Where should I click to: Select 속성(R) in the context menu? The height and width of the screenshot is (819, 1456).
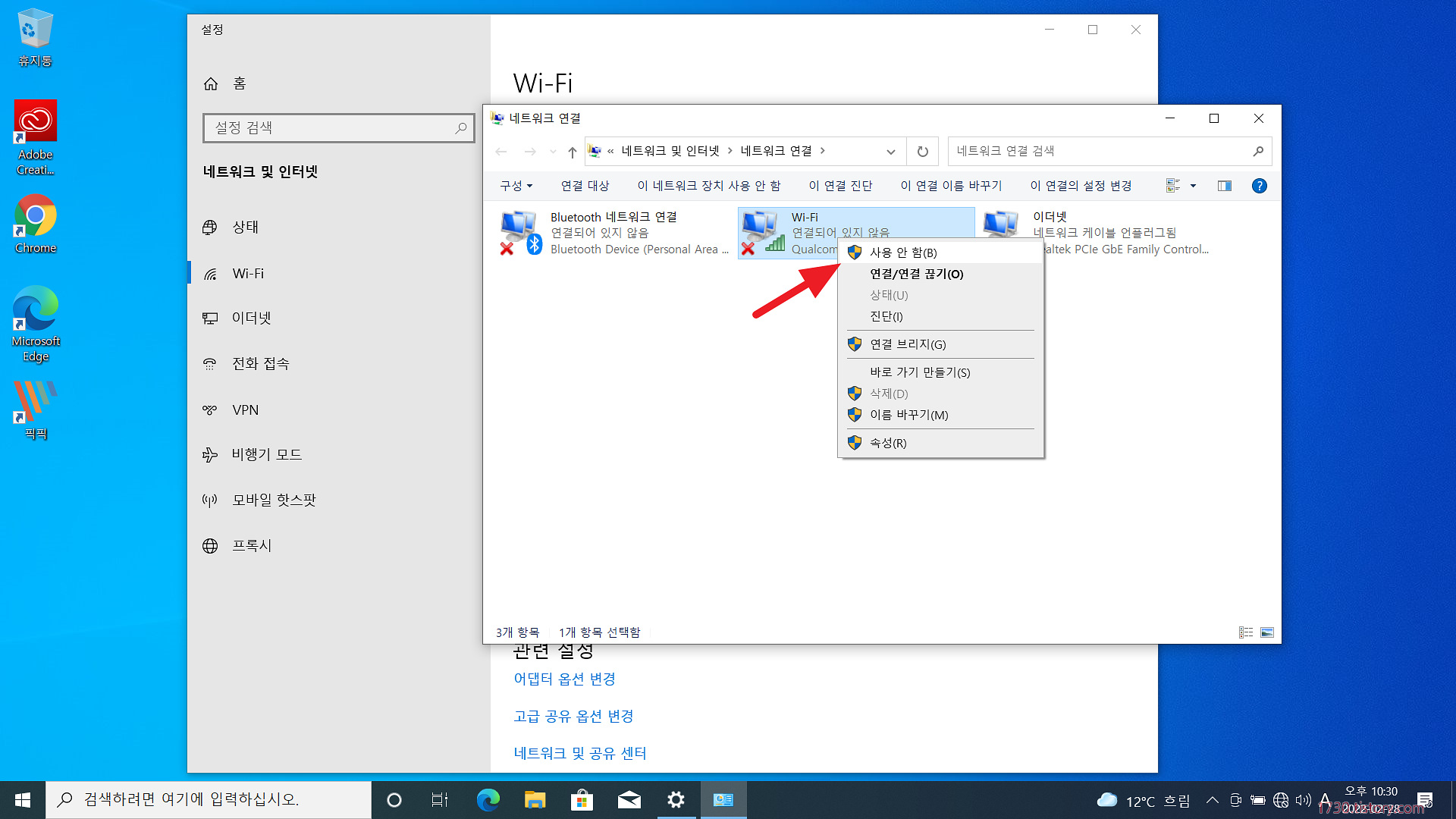tap(887, 443)
